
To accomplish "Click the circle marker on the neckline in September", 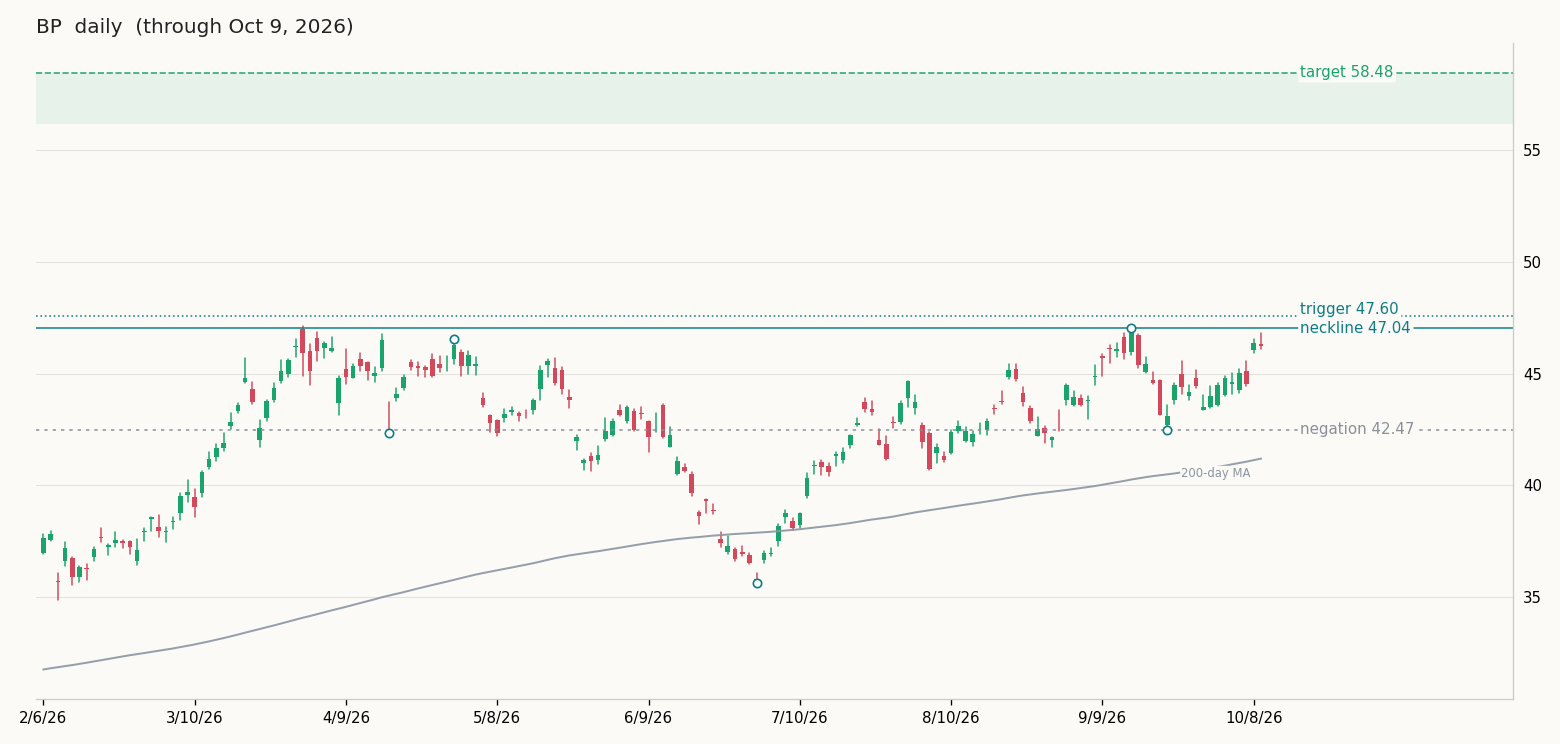I will pos(1131,328).
